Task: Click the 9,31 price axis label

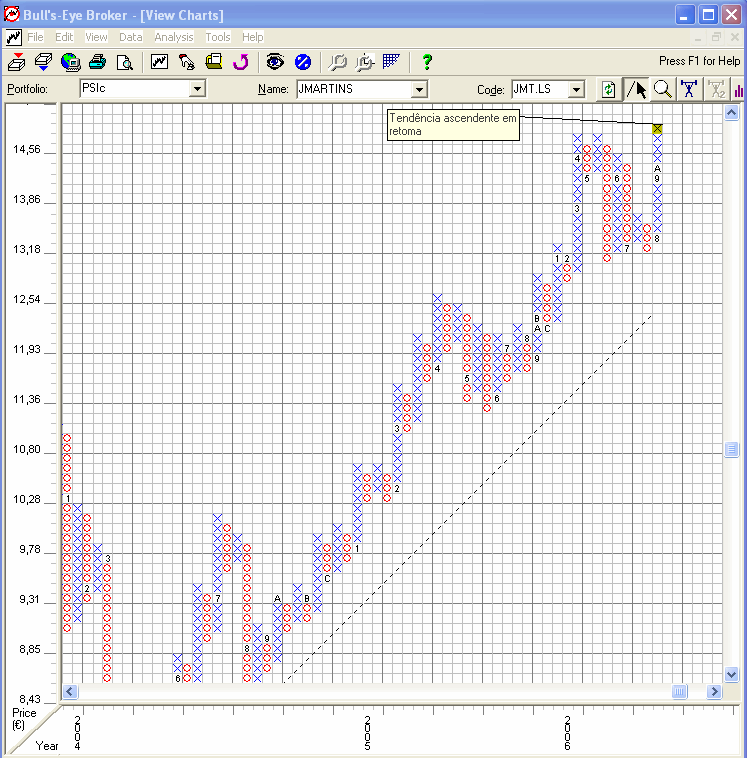Action: pos(30,599)
